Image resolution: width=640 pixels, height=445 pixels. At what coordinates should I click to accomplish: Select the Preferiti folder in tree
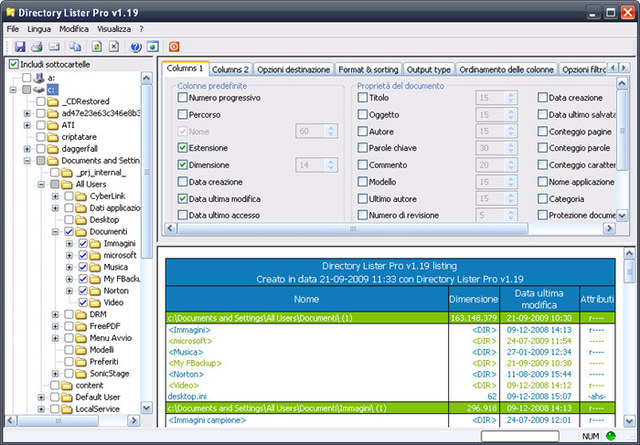pos(104,362)
